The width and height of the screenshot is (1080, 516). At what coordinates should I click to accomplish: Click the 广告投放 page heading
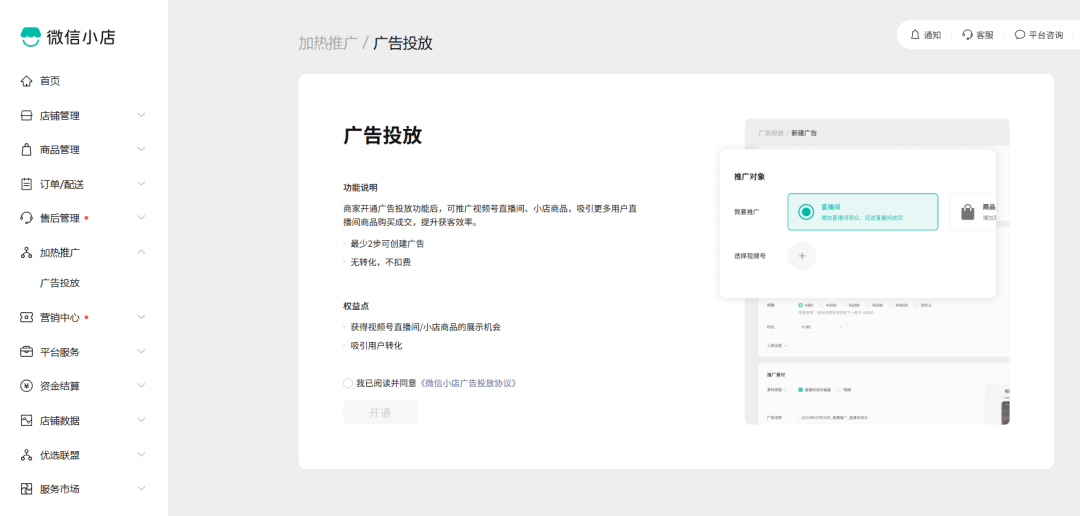coord(382,135)
